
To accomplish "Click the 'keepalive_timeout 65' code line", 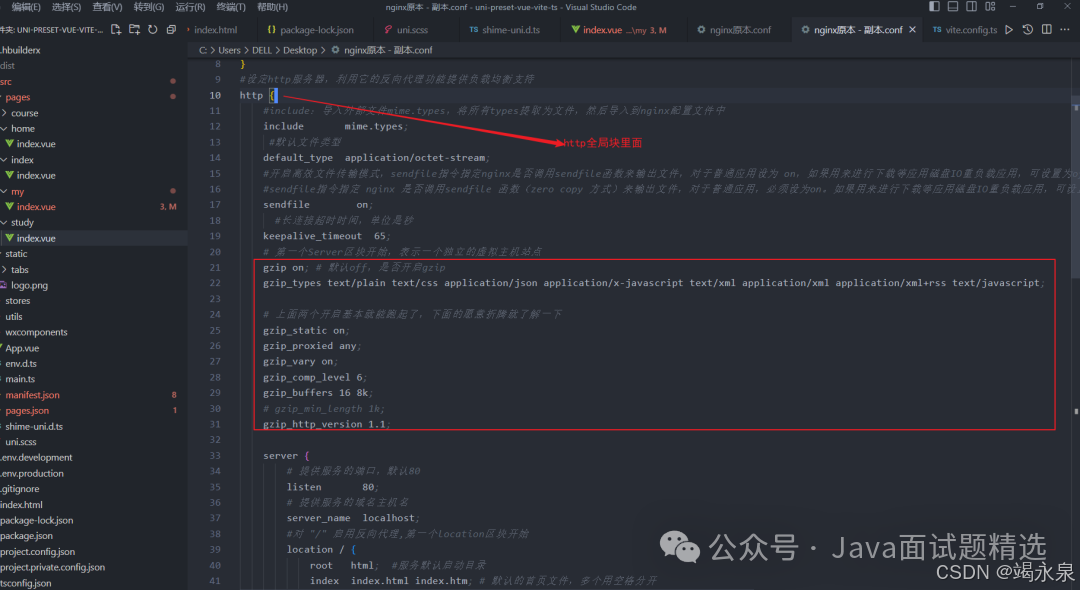I will pyautogui.click(x=326, y=236).
